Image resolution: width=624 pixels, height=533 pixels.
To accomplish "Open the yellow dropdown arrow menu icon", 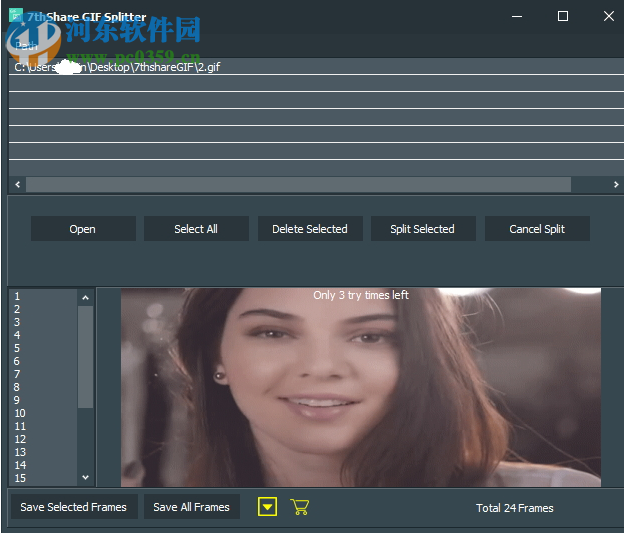I will (x=267, y=507).
